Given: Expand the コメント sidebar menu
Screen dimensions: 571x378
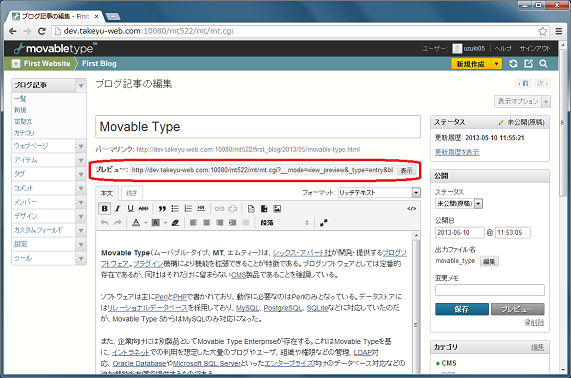Looking at the screenshot, I should [x=81, y=188].
